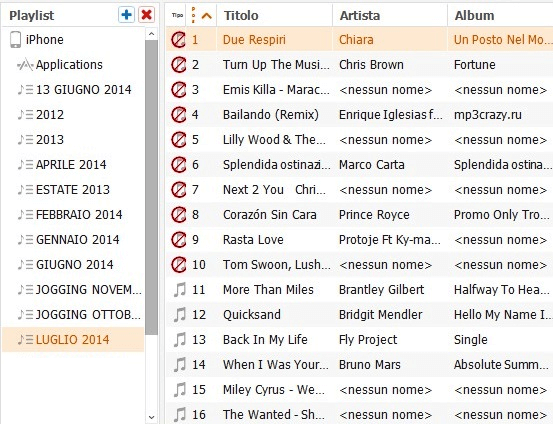The image size is (553, 424).
Task: Select track number 12 cell
Action: coord(199,315)
